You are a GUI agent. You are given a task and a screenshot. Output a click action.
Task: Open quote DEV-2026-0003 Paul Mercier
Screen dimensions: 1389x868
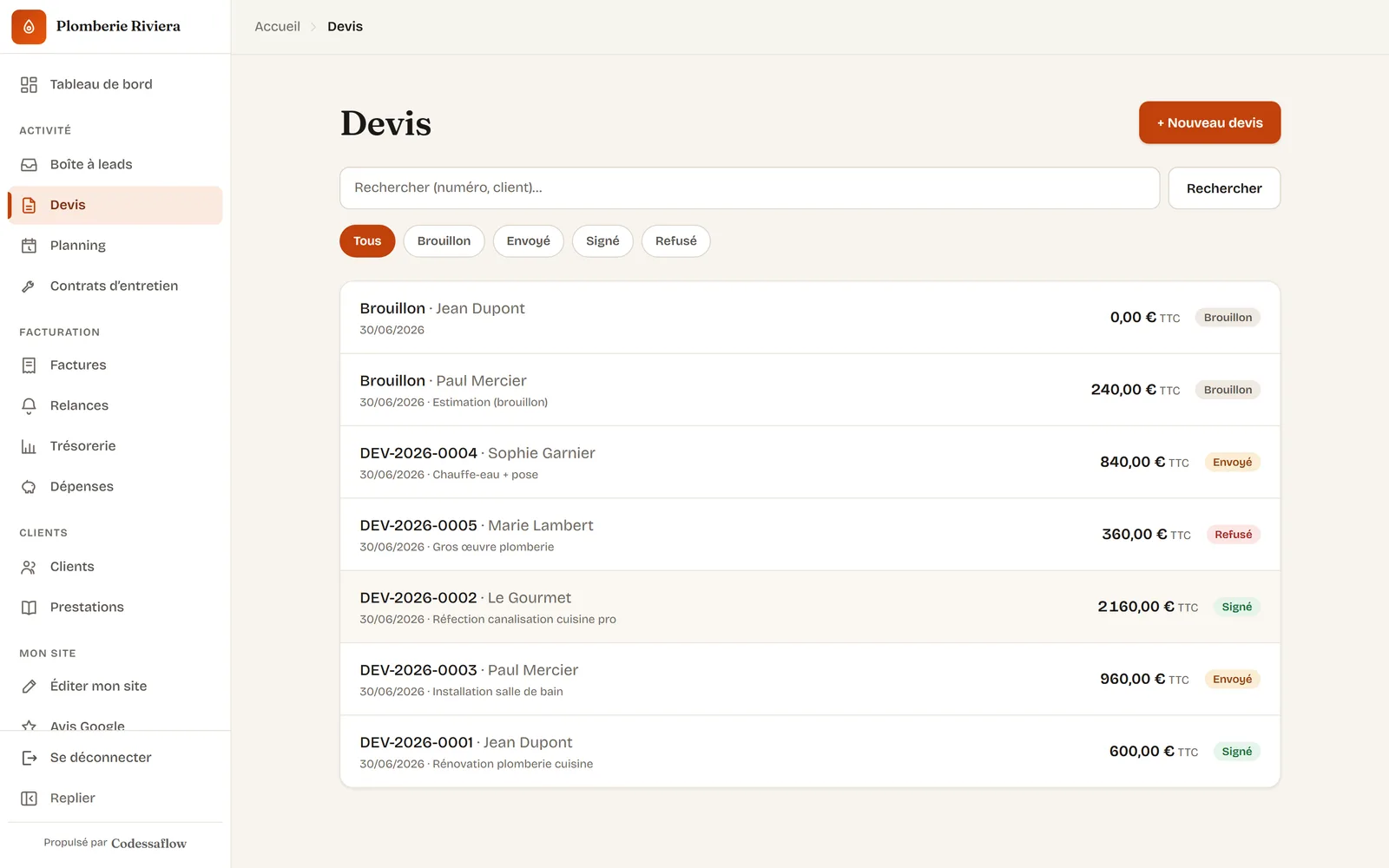pos(810,680)
